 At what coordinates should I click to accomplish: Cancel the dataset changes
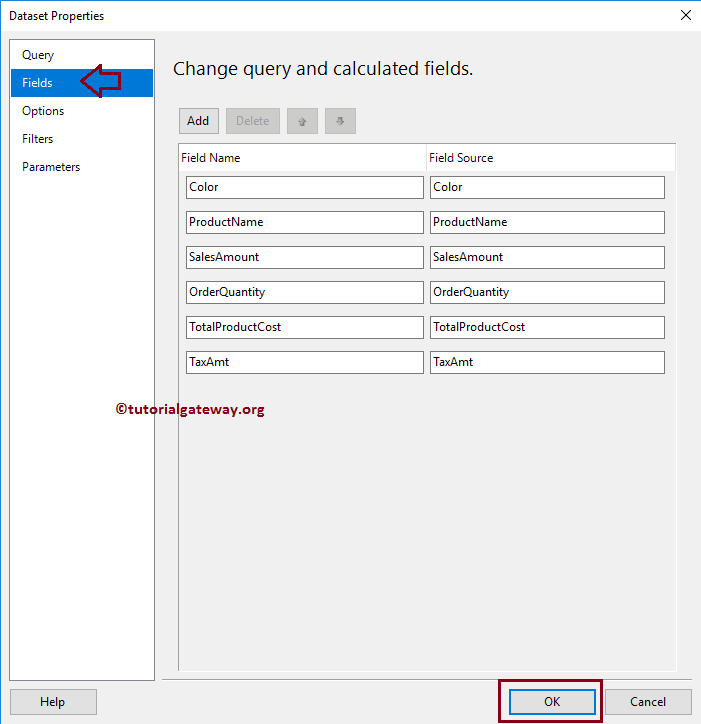tap(648, 702)
